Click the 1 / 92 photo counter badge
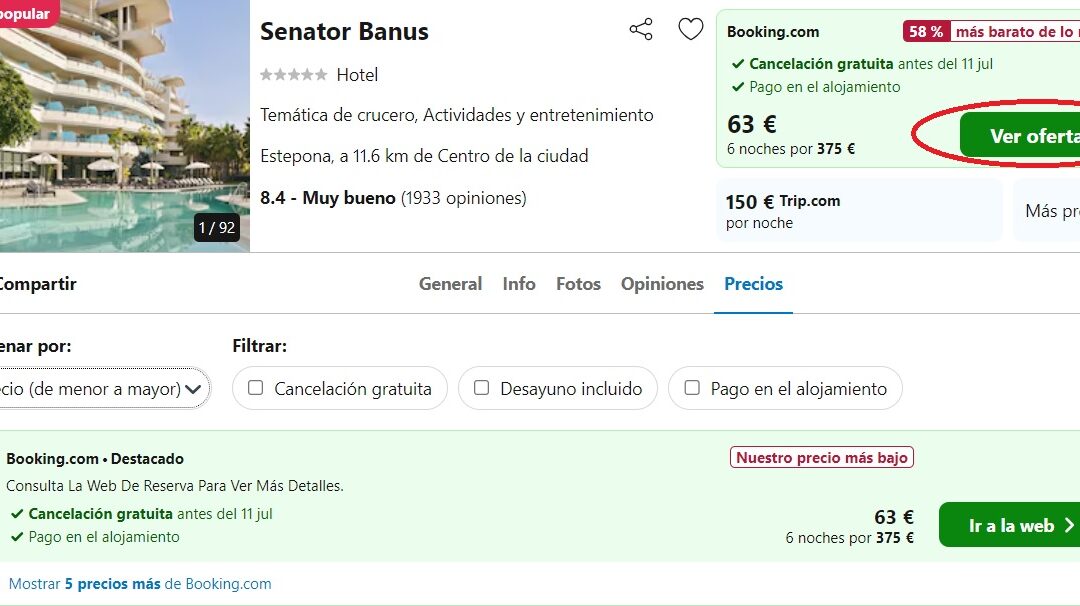 point(217,227)
